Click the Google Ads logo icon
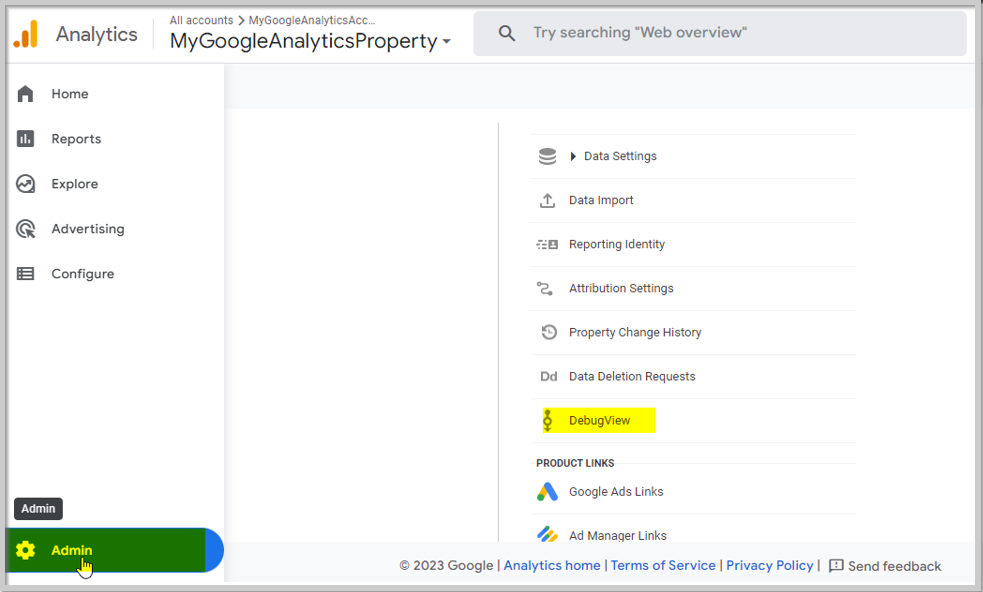Image resolution: width=983 pixels, height=592 pixels. click(547, 491)
